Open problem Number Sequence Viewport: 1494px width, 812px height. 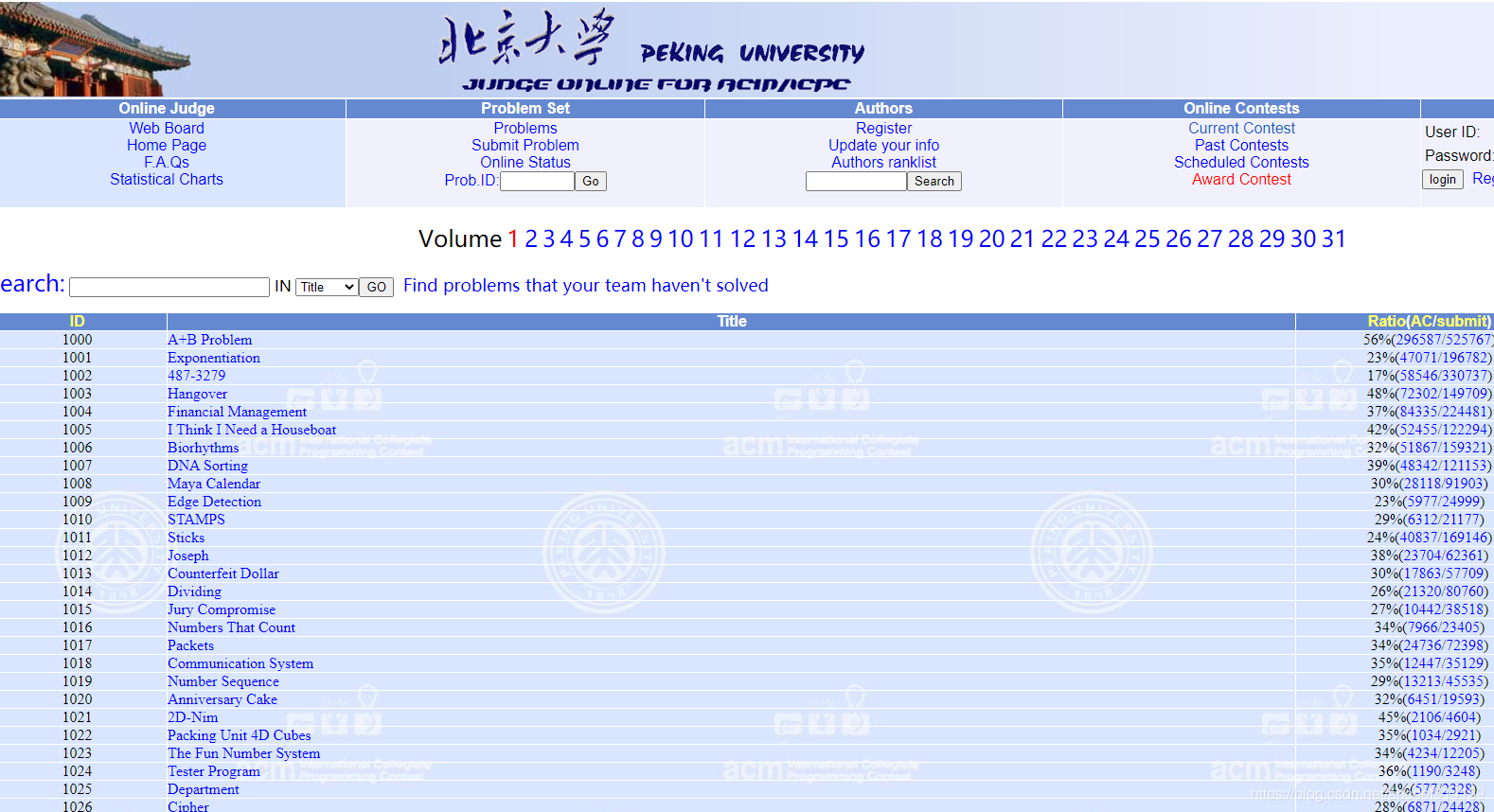[x=223, y=681]
